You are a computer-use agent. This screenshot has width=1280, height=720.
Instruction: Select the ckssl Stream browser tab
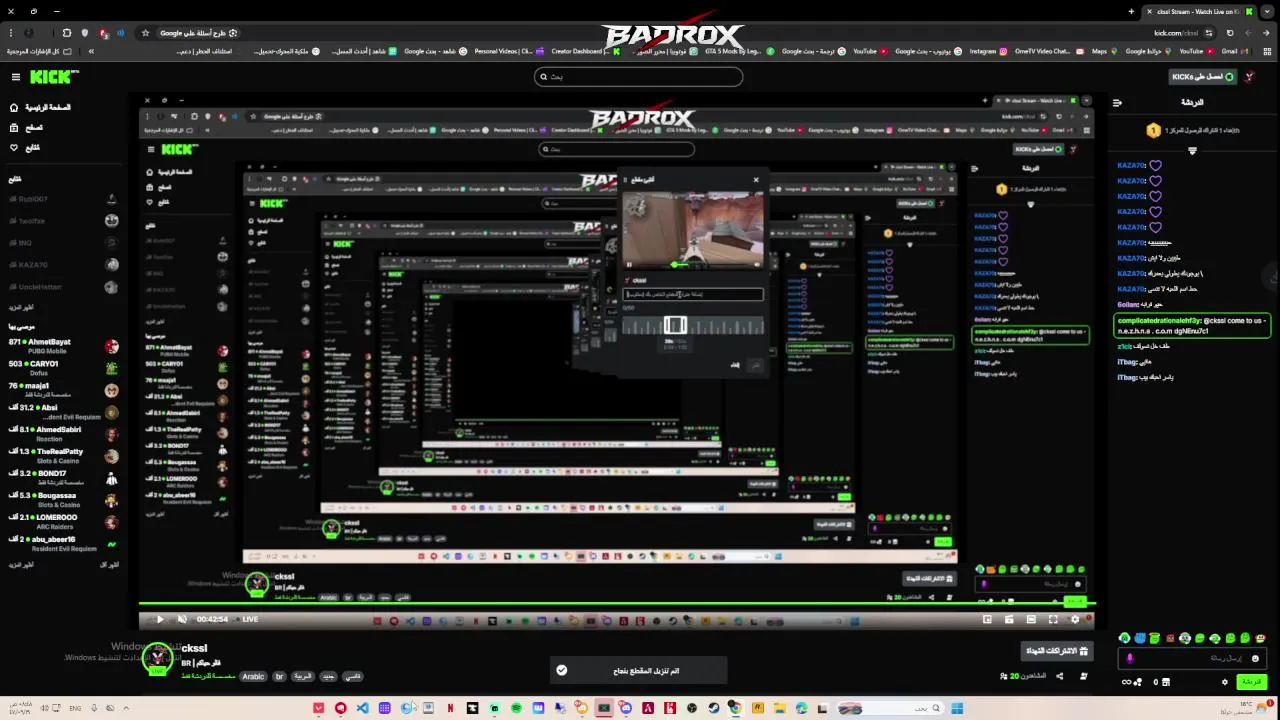coord(1198,11)
